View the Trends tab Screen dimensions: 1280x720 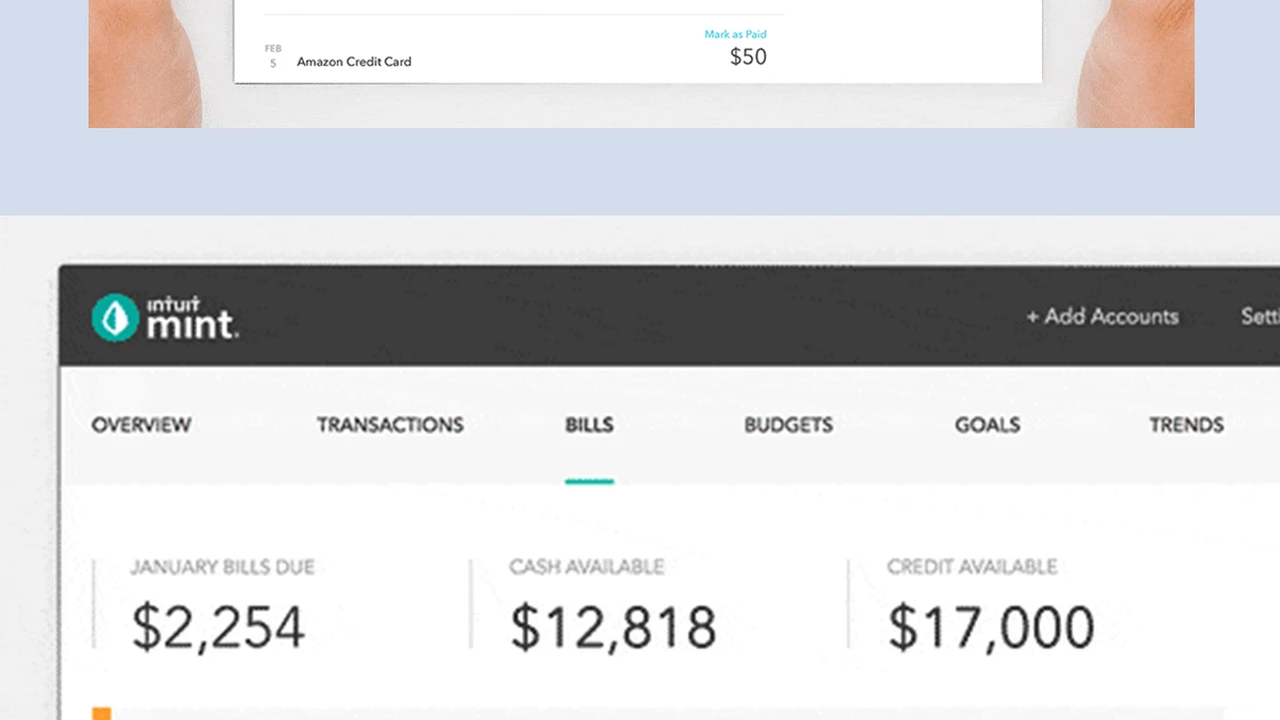[1186, 425]
